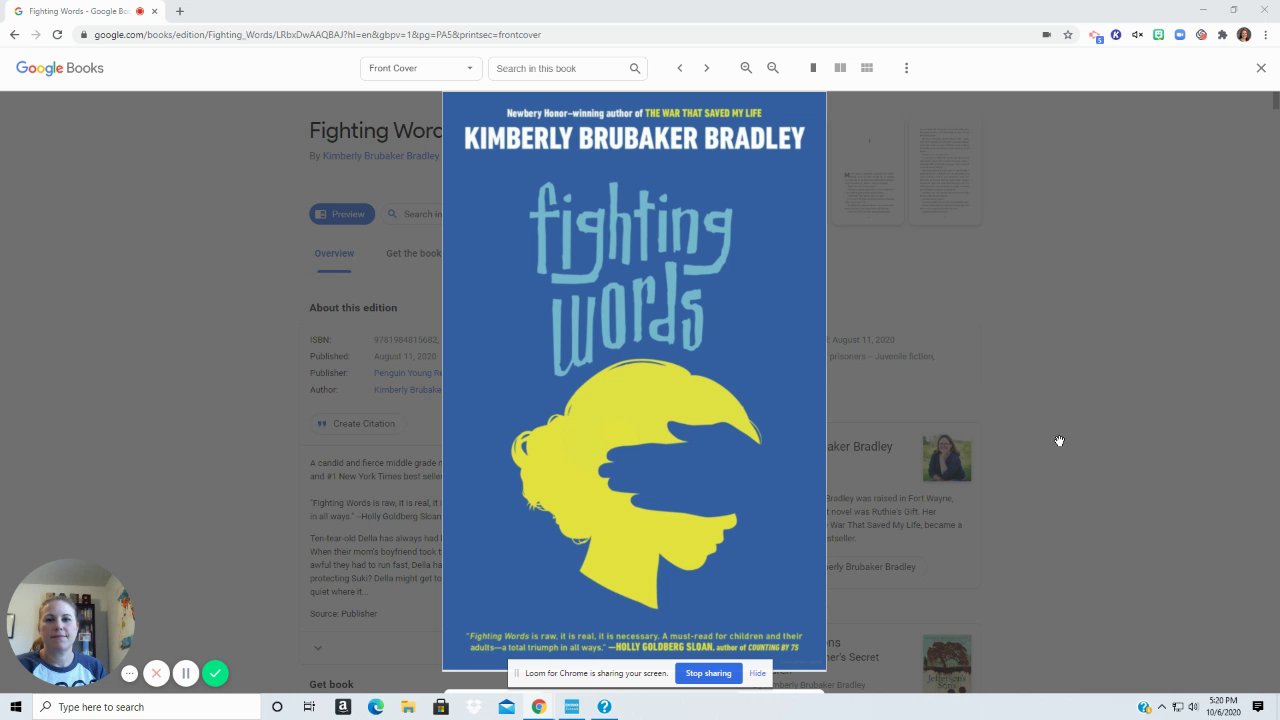Expand the book description chevron

point(318,648)
